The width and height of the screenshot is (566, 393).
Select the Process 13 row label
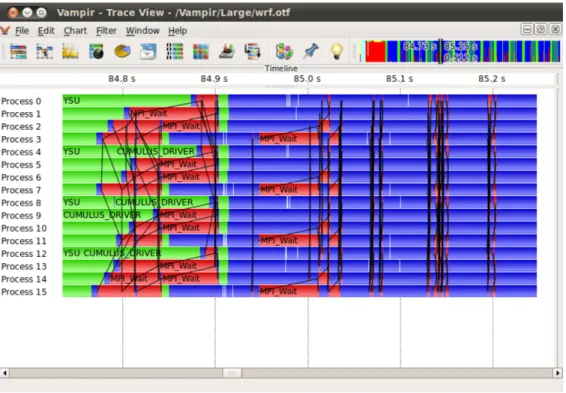24,266
